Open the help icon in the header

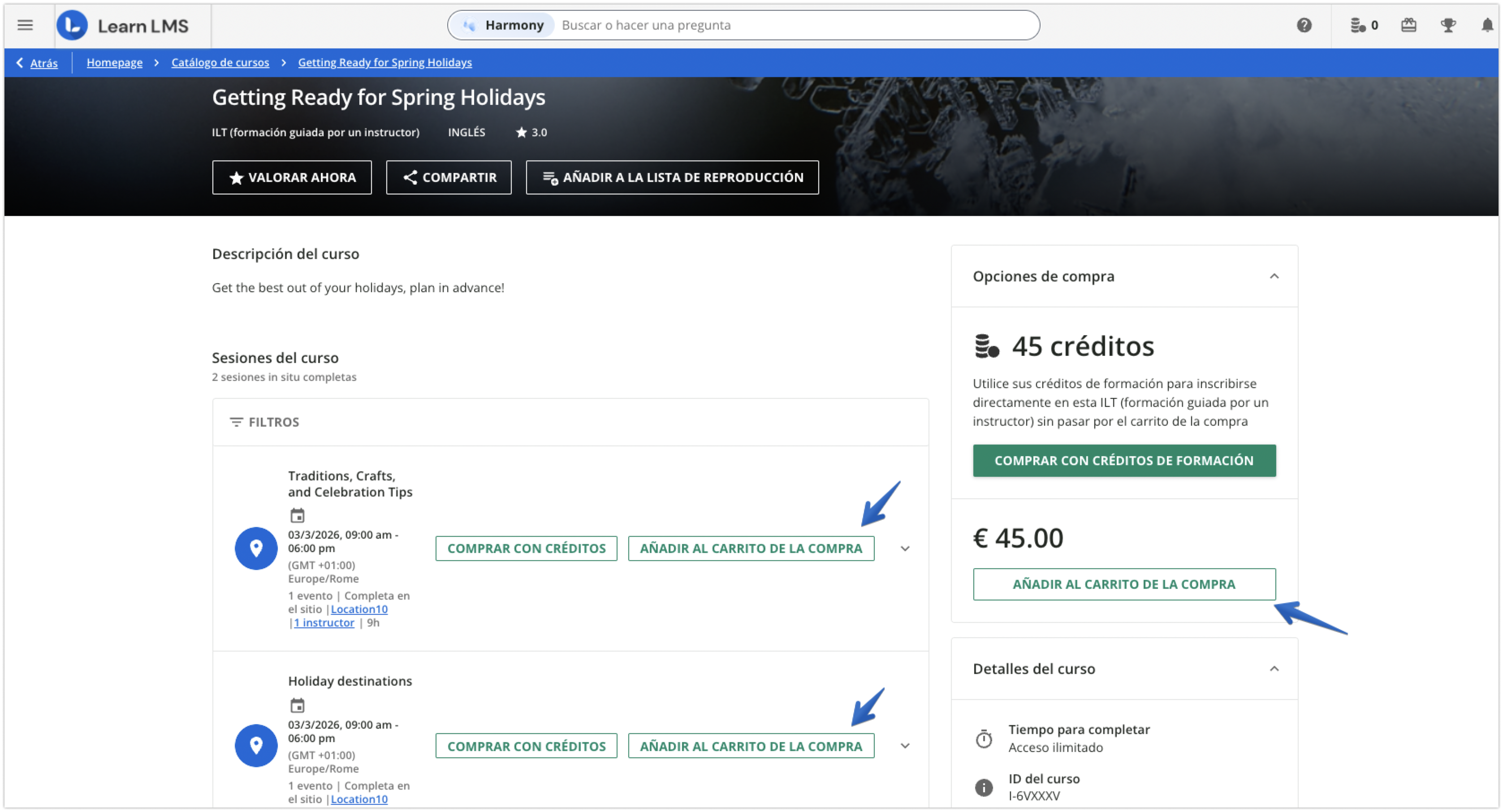pos(1304,25)
